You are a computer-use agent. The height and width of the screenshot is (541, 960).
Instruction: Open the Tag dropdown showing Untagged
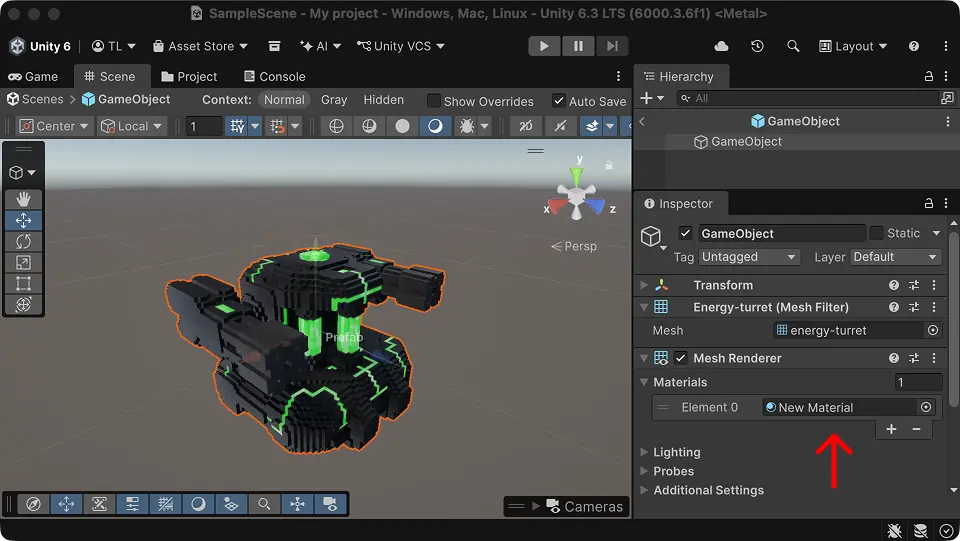click(x=749, y=257)
